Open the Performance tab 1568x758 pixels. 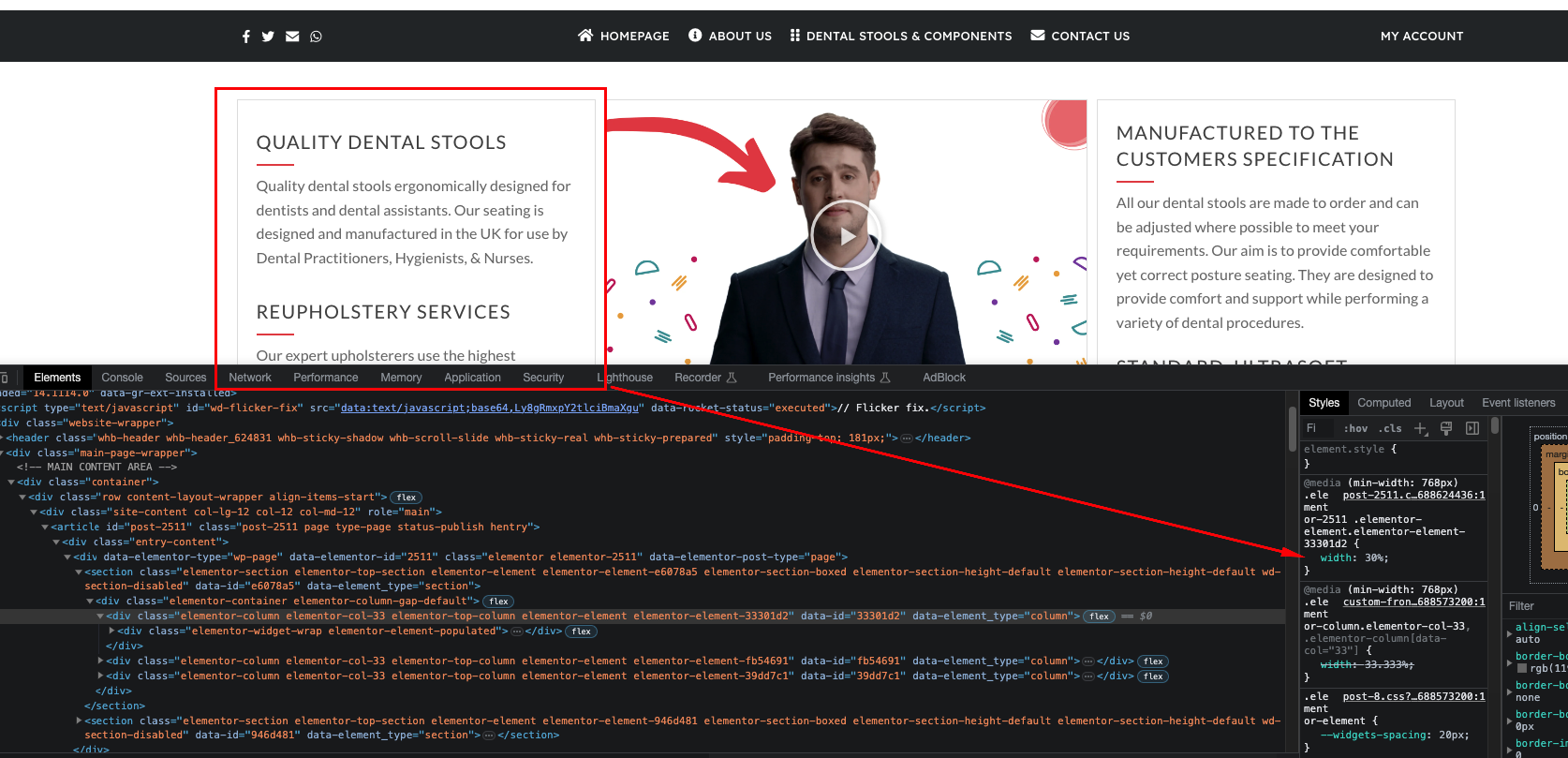[x=326, y=378]
